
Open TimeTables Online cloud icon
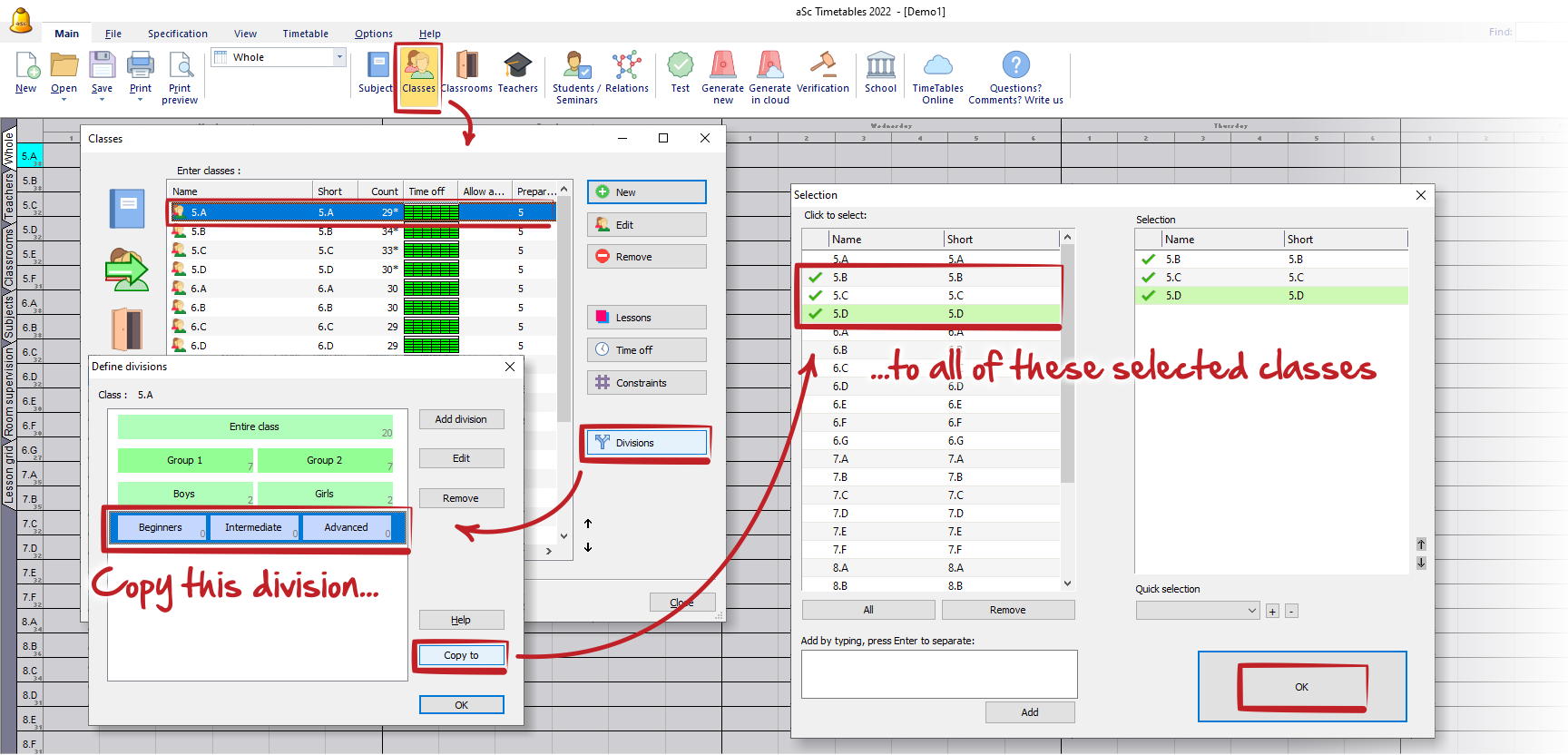pyautogui.click(x=937, y=77)
